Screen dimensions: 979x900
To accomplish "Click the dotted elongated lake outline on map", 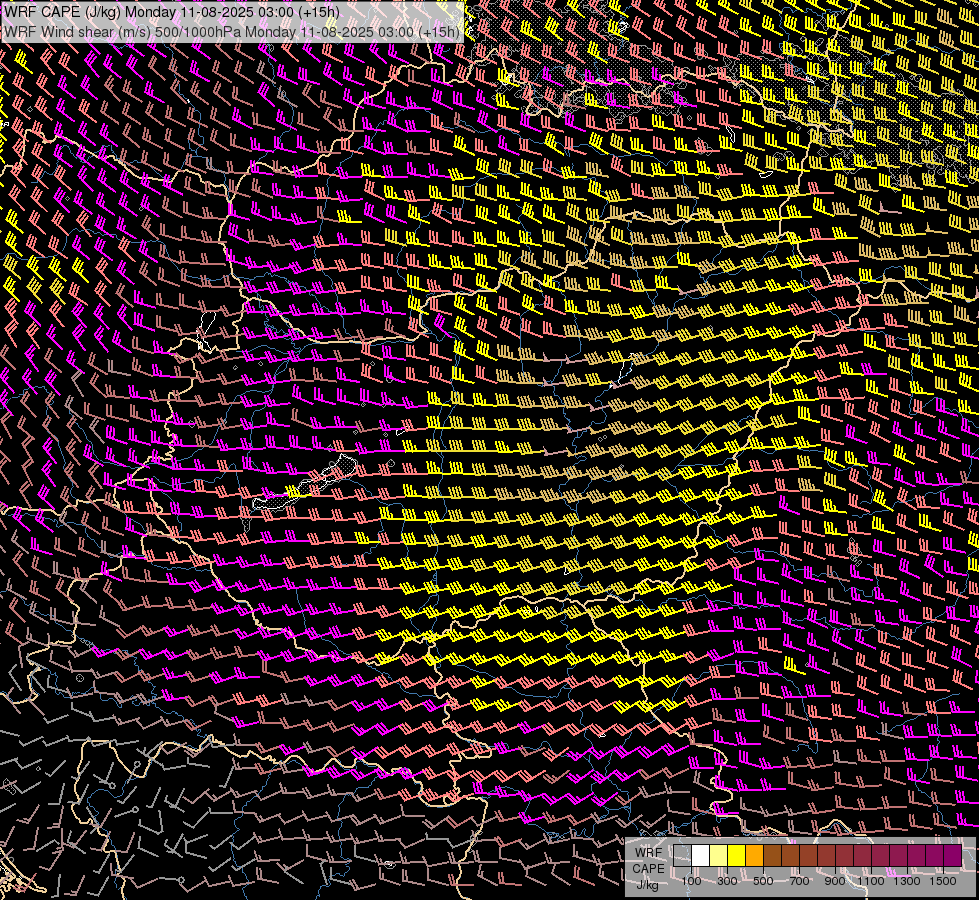I will [305, 483].
